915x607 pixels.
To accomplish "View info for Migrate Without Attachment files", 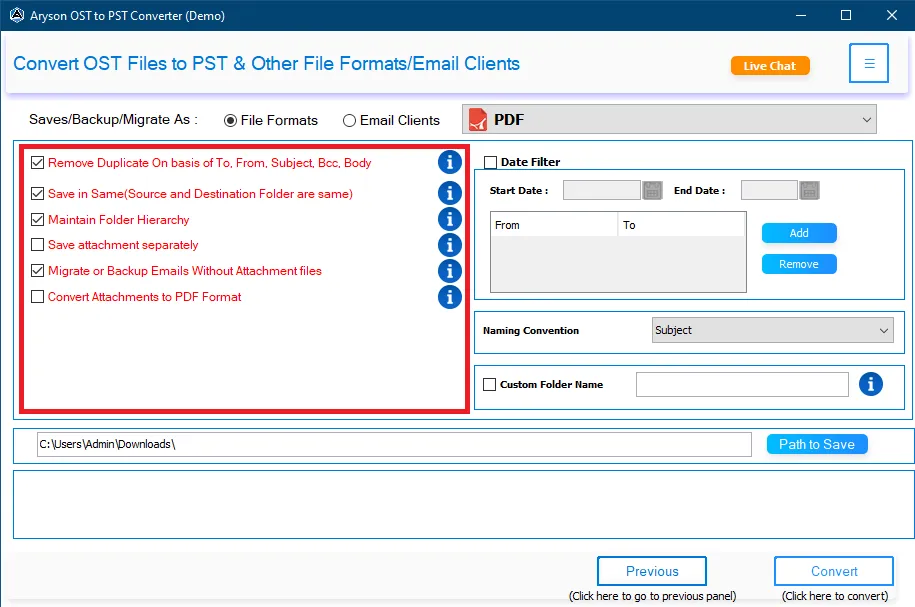I will [x=449, y=271].
